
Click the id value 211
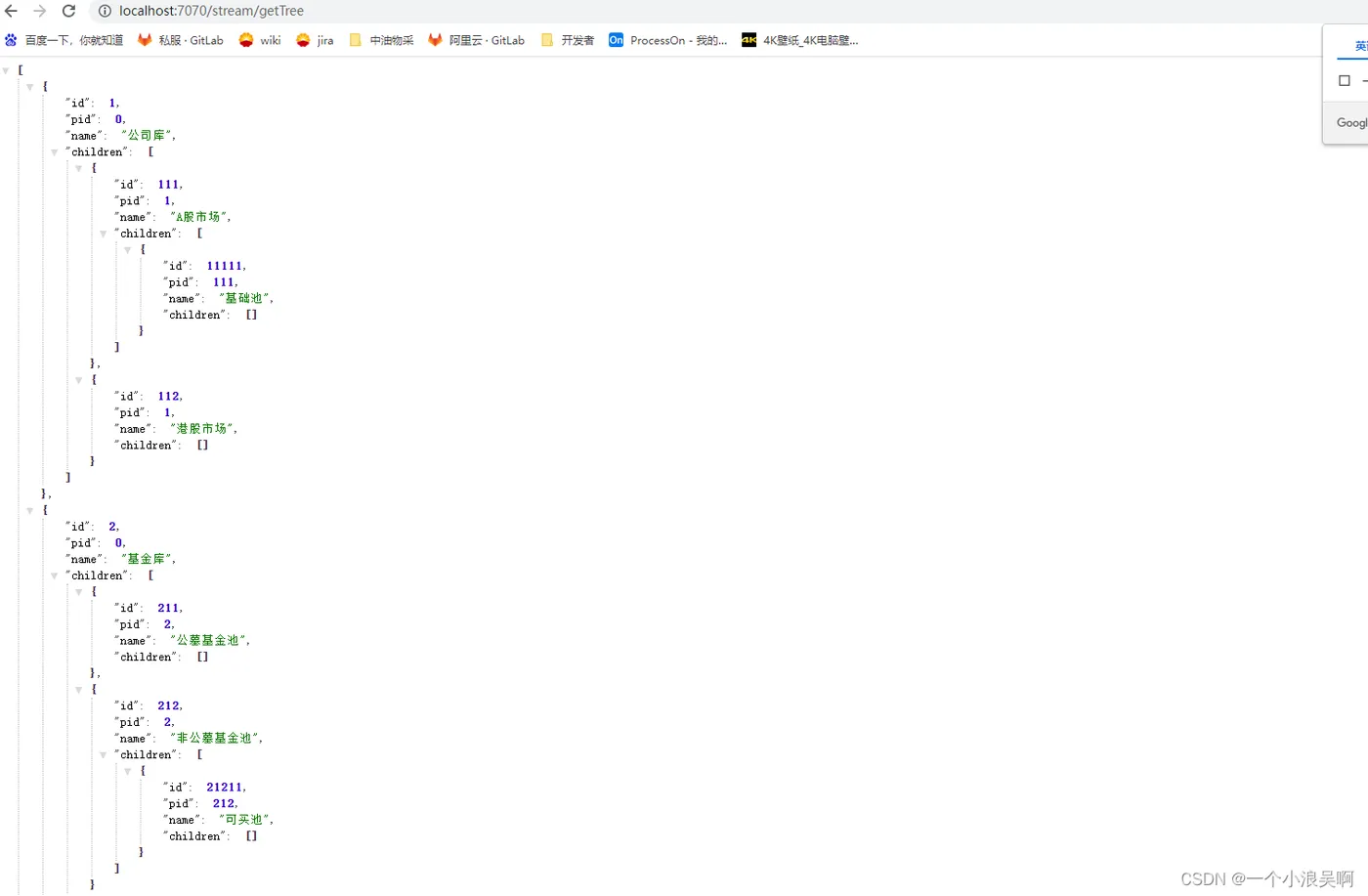pos(168,608)
